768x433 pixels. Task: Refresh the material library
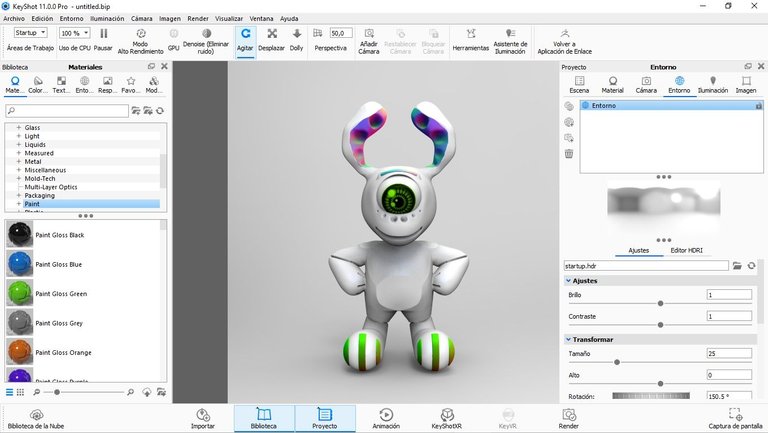pyautogui.click(x=160, y=111)
